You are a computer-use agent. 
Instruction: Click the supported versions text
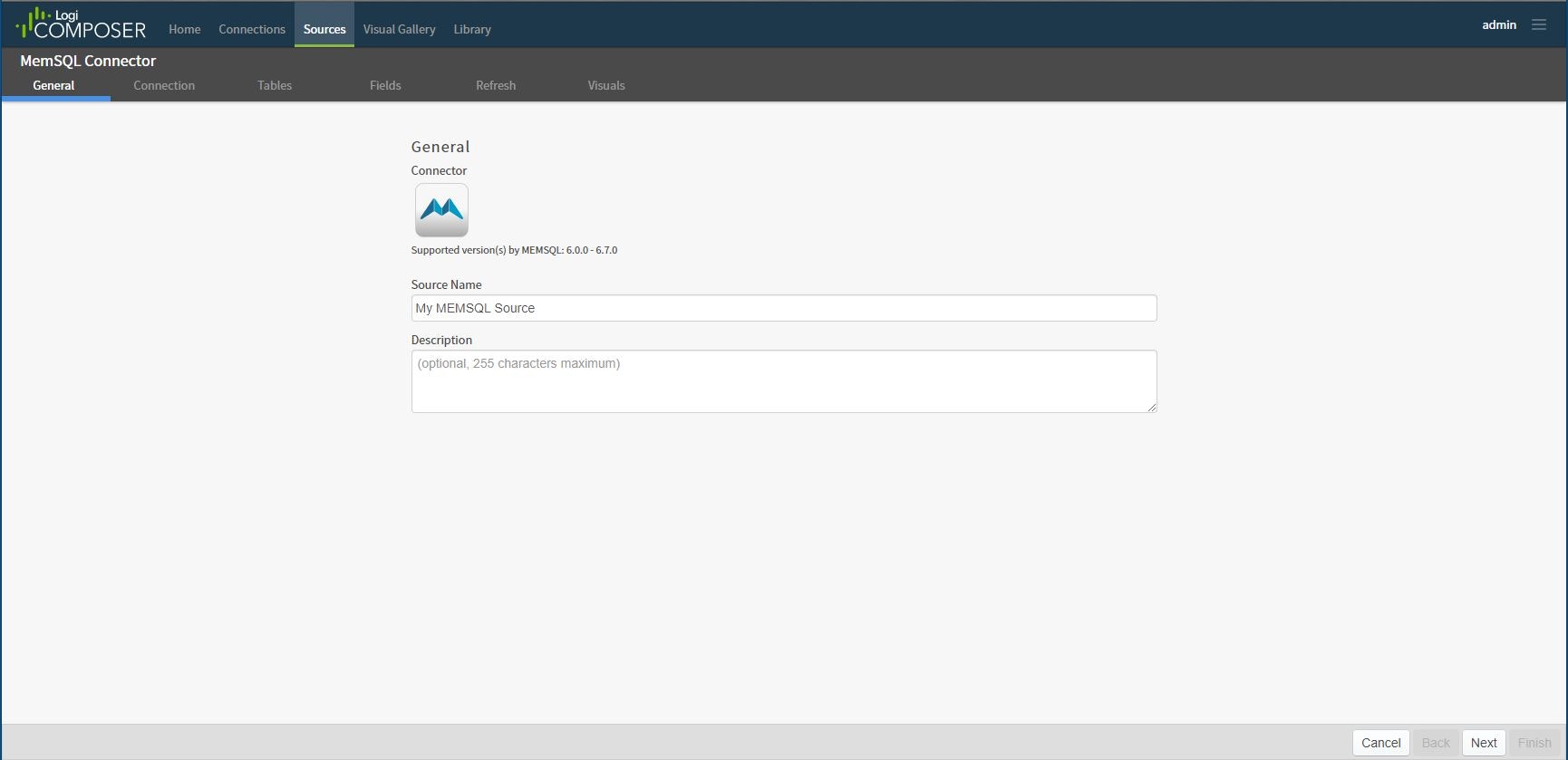514,250
